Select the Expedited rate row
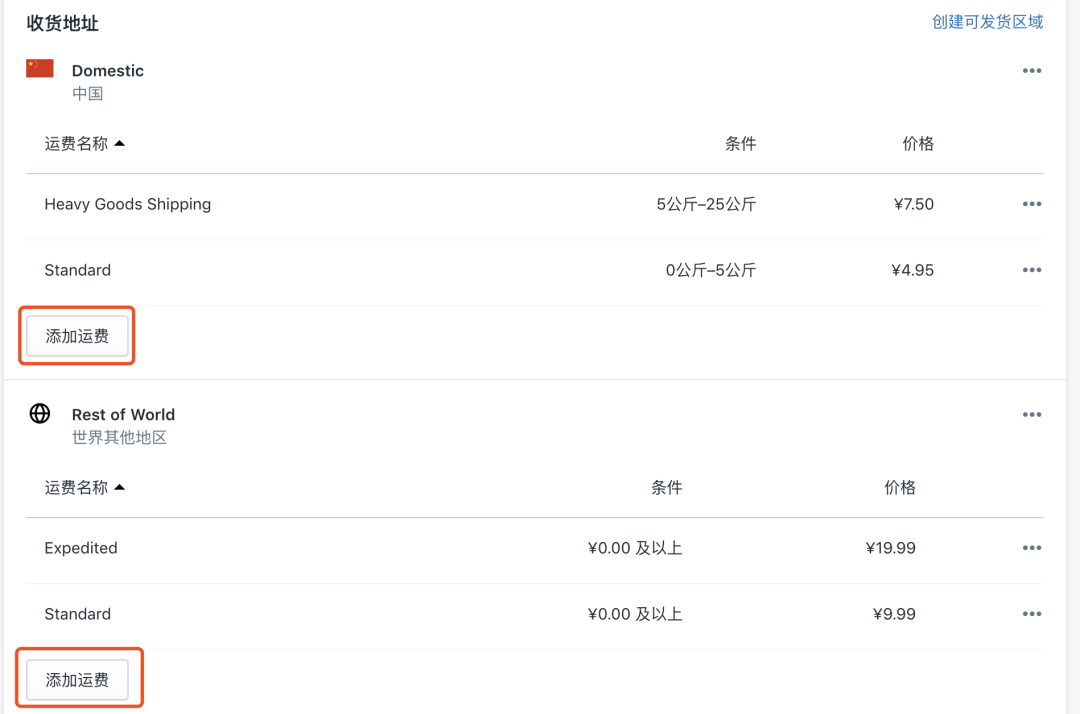Screen dimensions: 1080x714 534,549
